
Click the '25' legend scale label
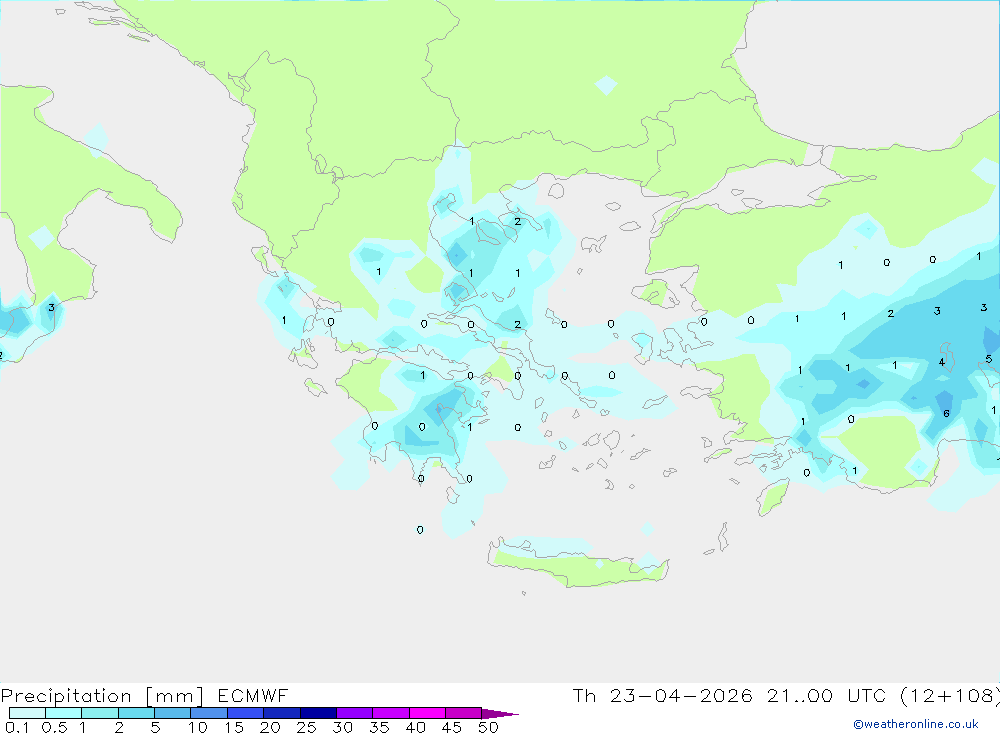(x=307, y=727)
